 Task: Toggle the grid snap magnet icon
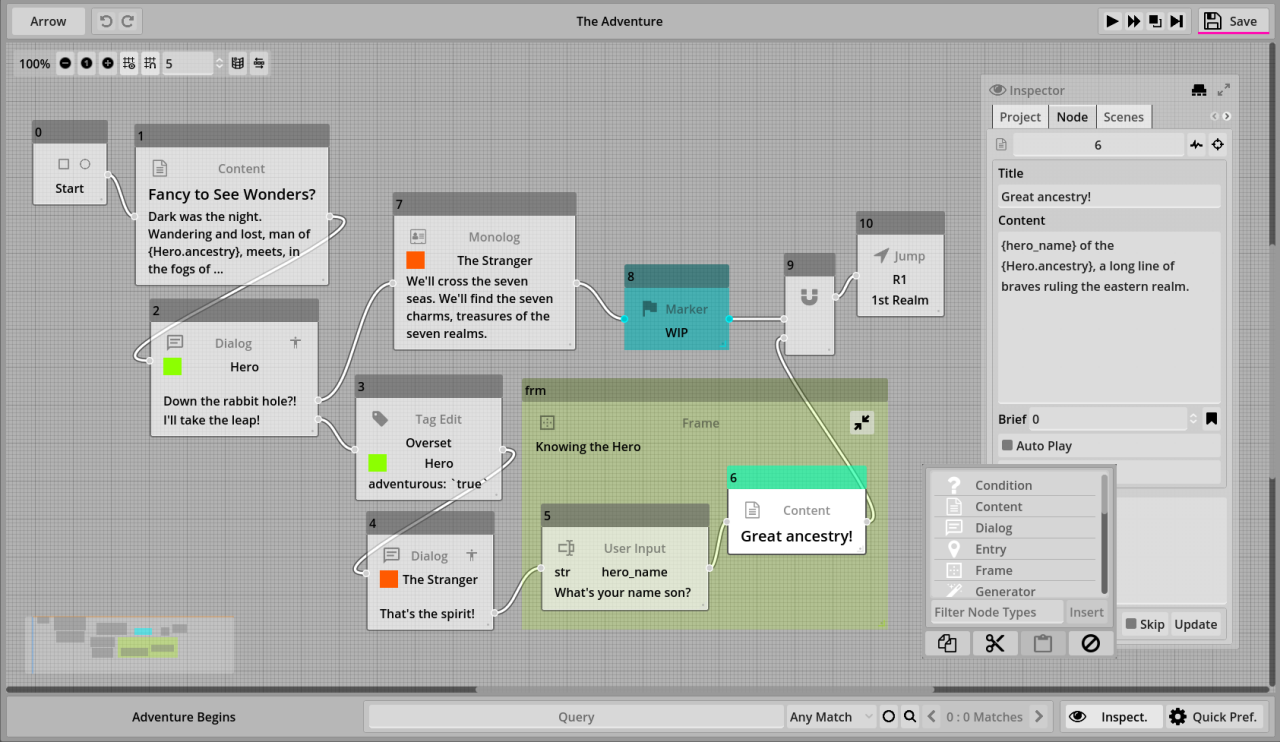pyautogui.click(x=150, y=63)
